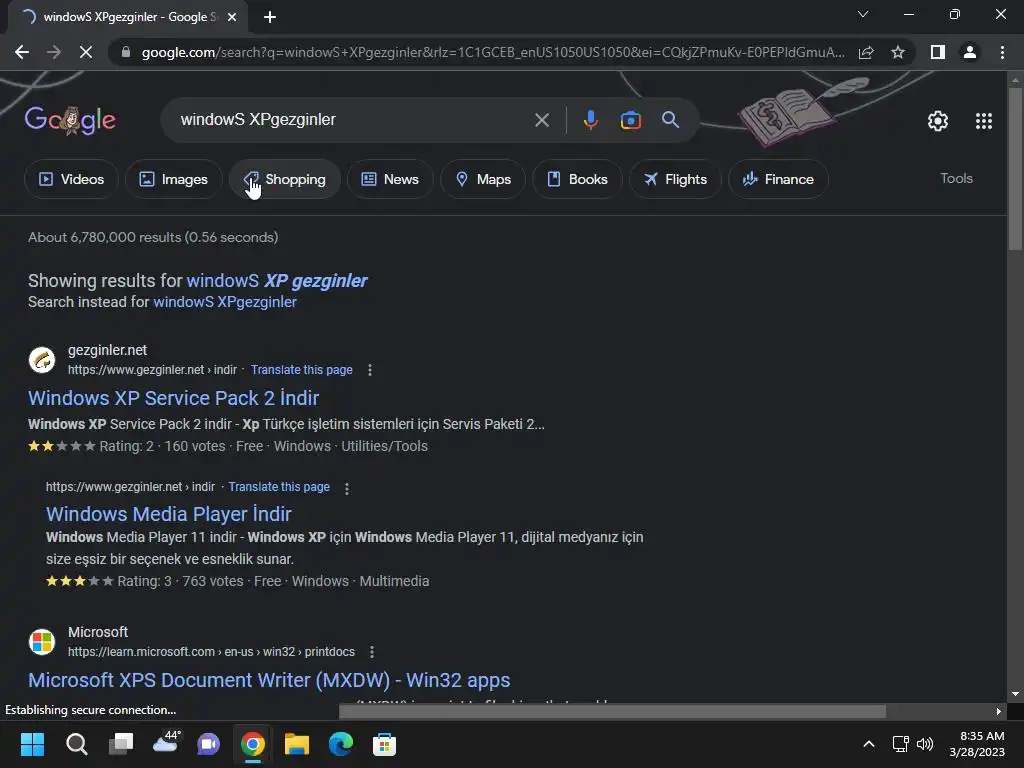
Task: Open Task View on taskbar
Action: [120, 744]
